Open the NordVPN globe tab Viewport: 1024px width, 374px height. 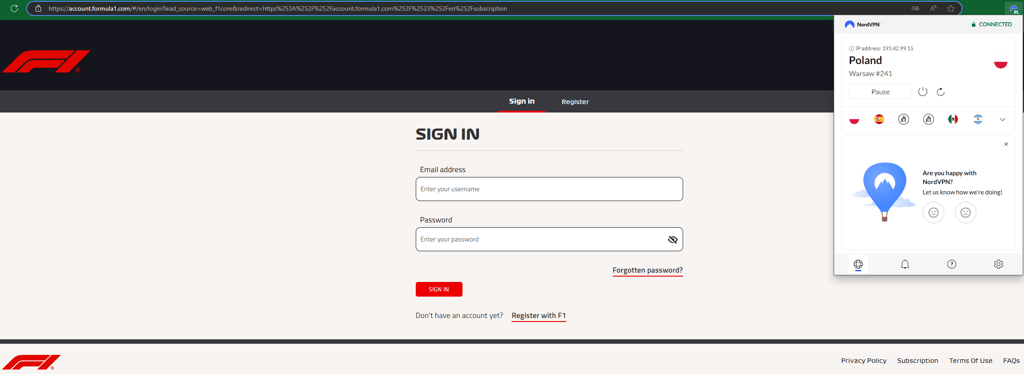point(857,264)
